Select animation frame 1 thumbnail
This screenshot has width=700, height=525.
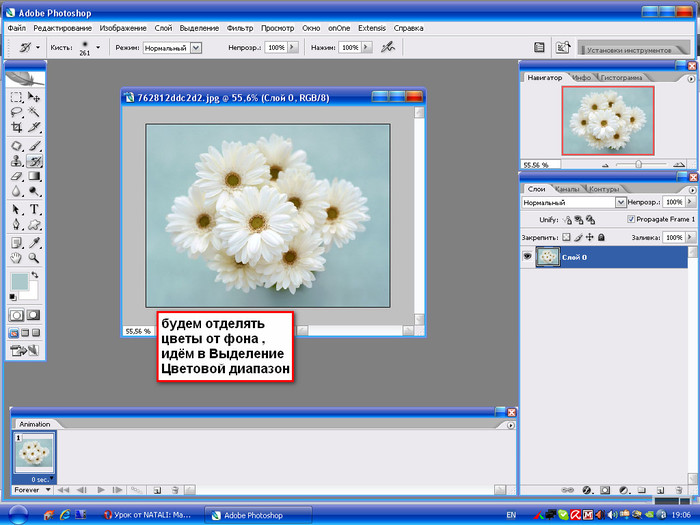34,452
